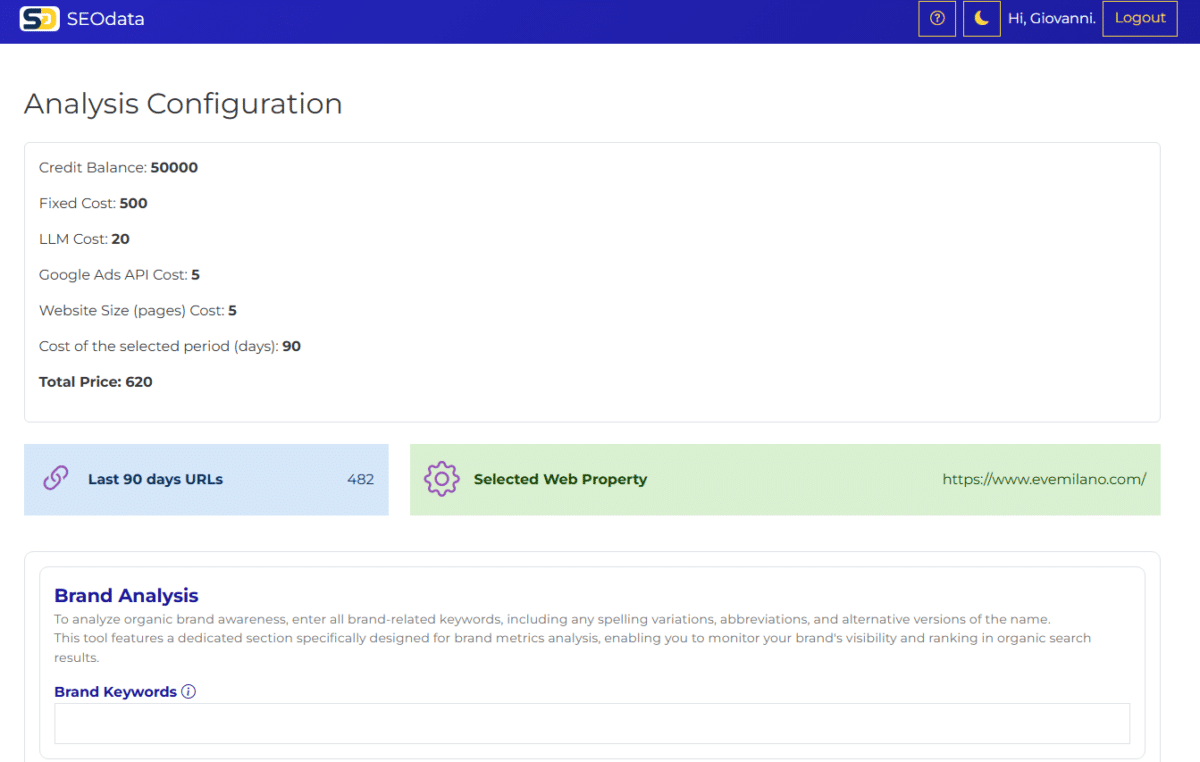Click the link chain icon in URLs card
This screenshot has width=1200, height=762.
56,478
